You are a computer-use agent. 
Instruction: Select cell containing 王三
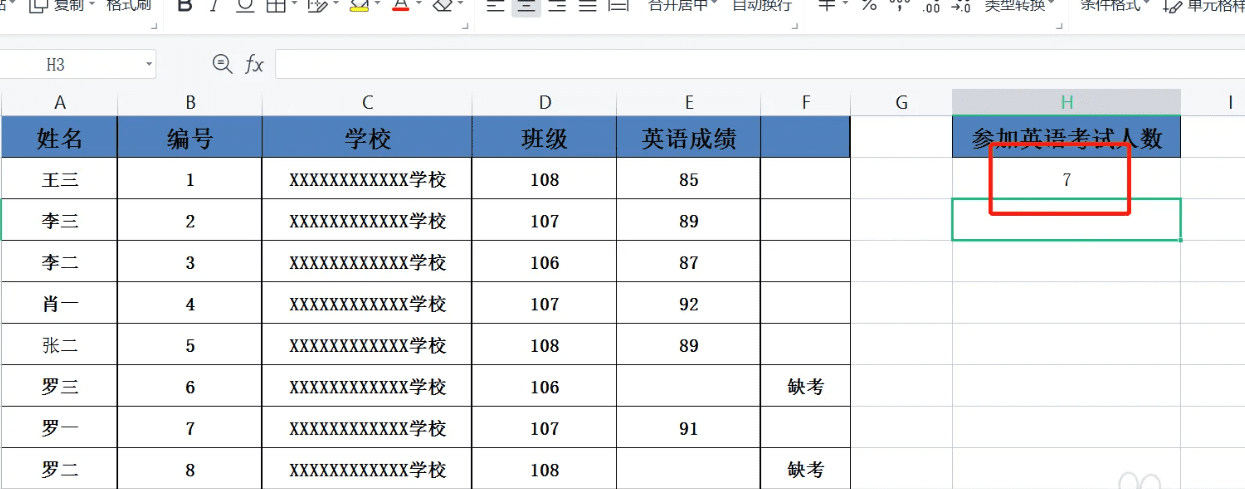click(60, 180)
